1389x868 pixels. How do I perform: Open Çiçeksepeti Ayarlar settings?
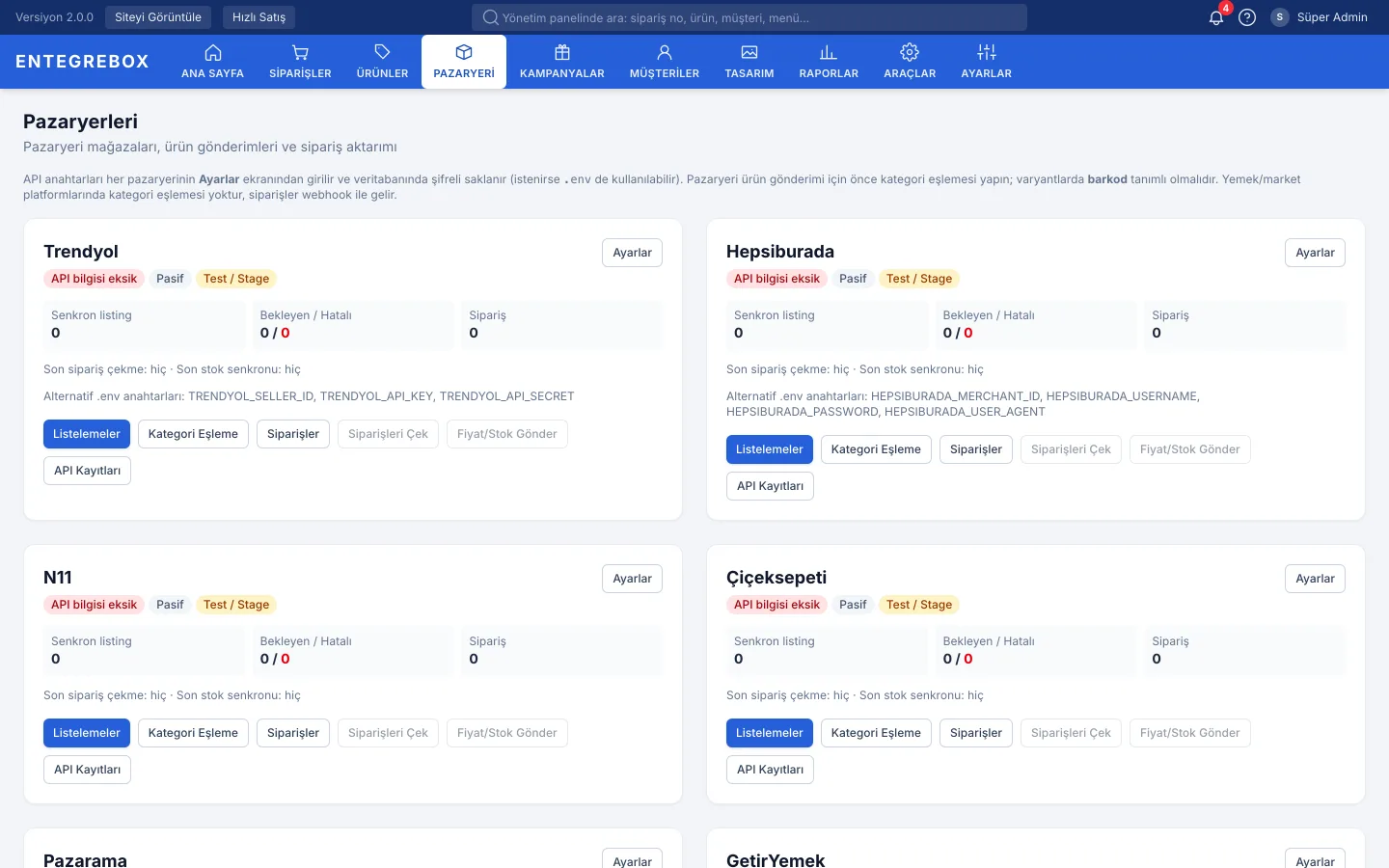click(1315, 579)
